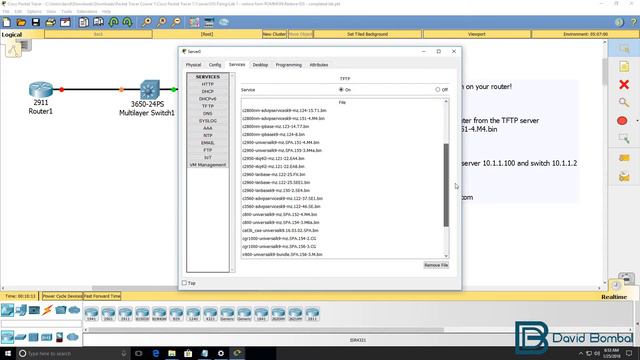Screen dimensions: 640x360
Task: Turn TFTP service On radio button
Action: tap(341, 89)
